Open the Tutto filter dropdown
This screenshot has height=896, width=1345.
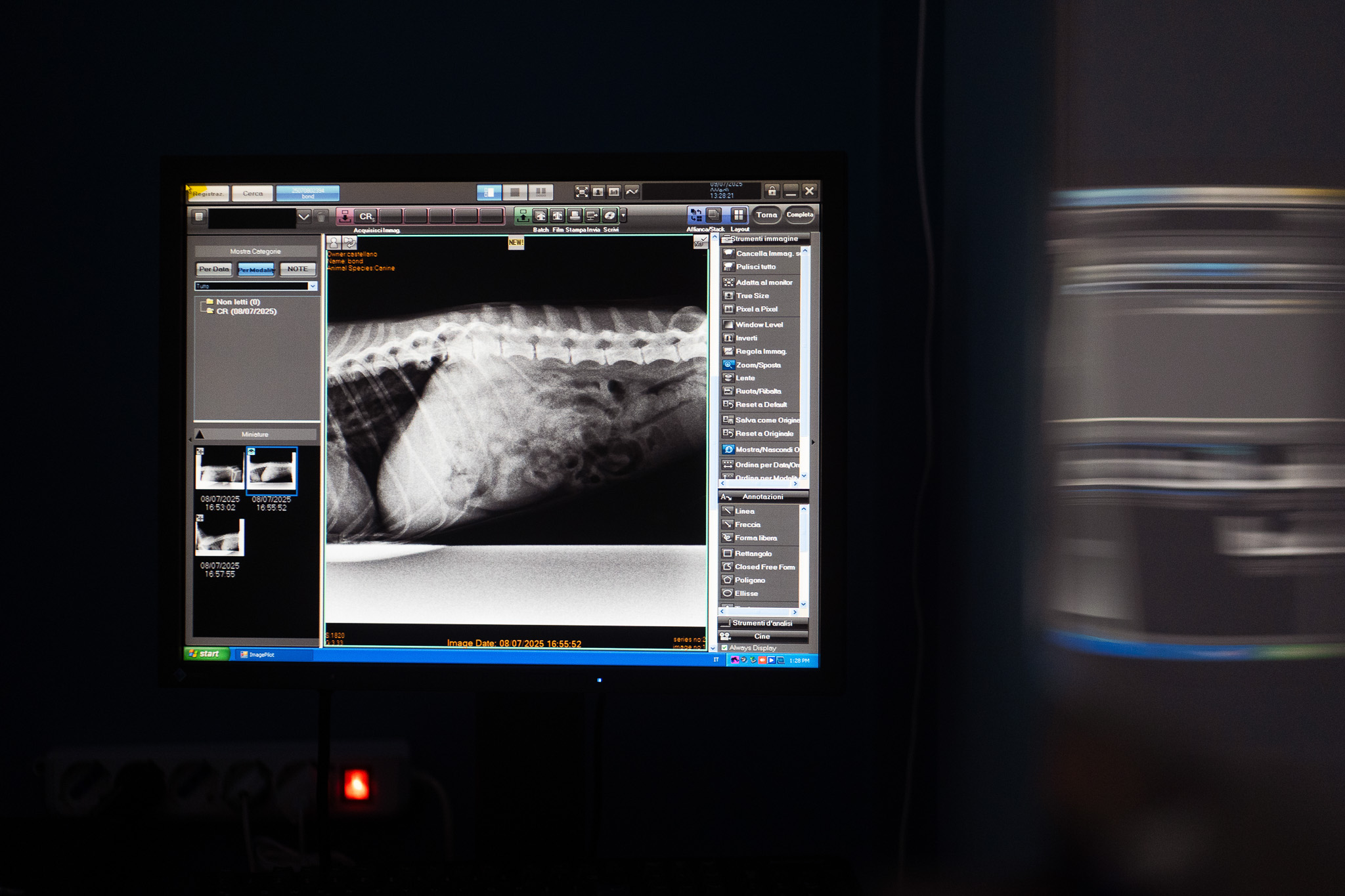[x=313, y=286]
